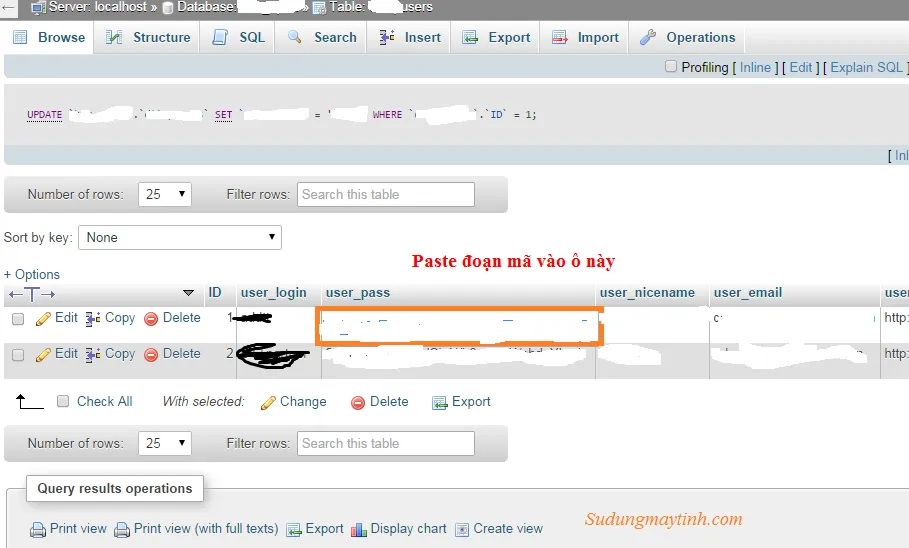Open the Browse tab
Screen dimensions: 909x548
(x=49, y=37)
